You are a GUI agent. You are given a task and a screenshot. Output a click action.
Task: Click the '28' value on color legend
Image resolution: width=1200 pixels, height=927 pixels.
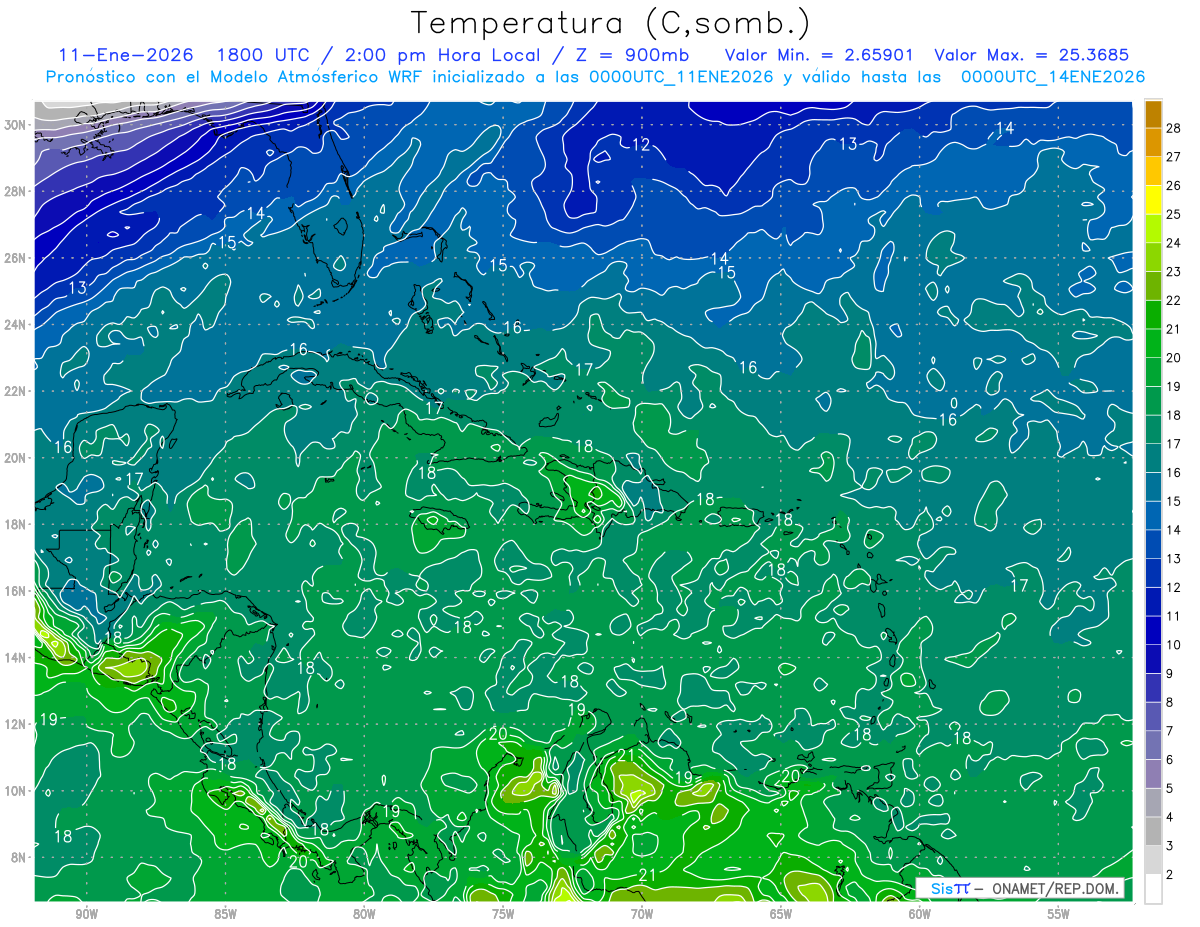(1174, 128)
